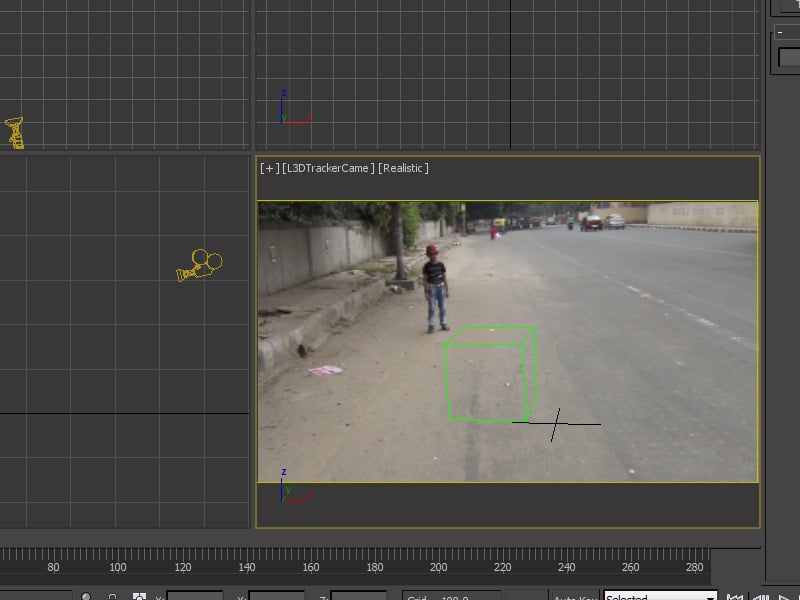Select the green wireframe box in camera view
The height and width of the screenshot is (600, 800).
(490, 374)
